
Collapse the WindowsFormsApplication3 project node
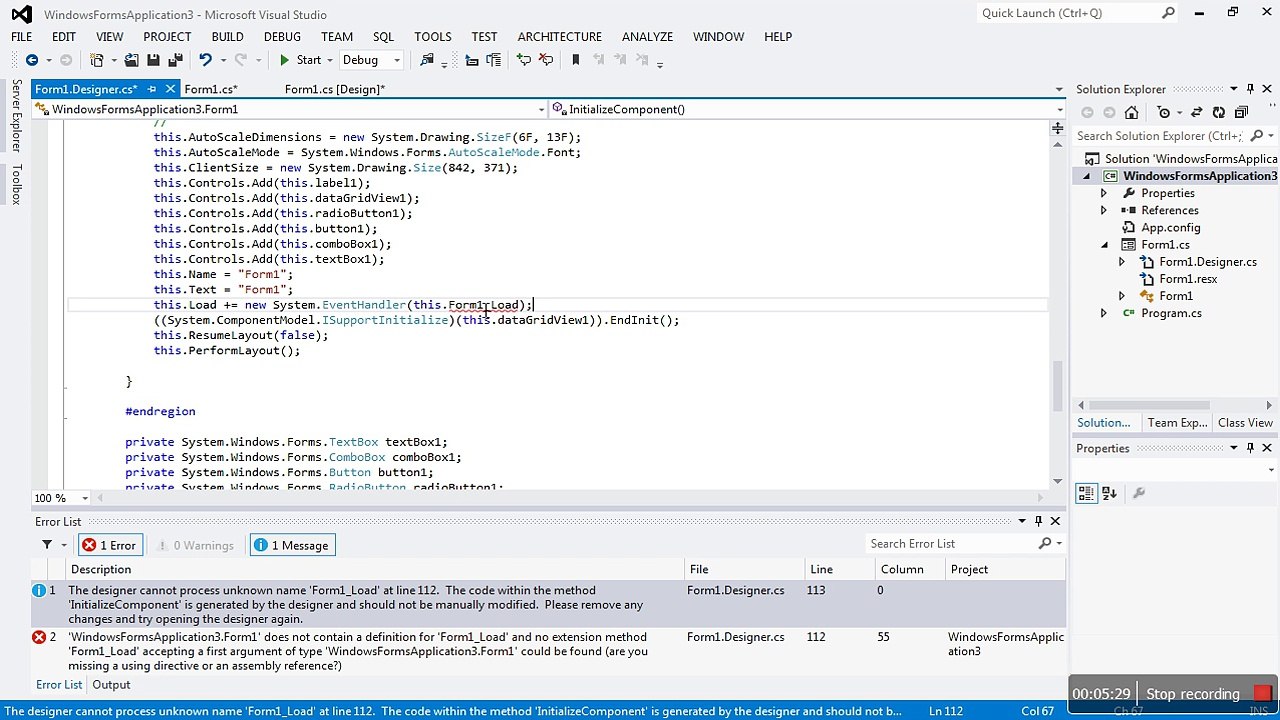click(1087, 176)
